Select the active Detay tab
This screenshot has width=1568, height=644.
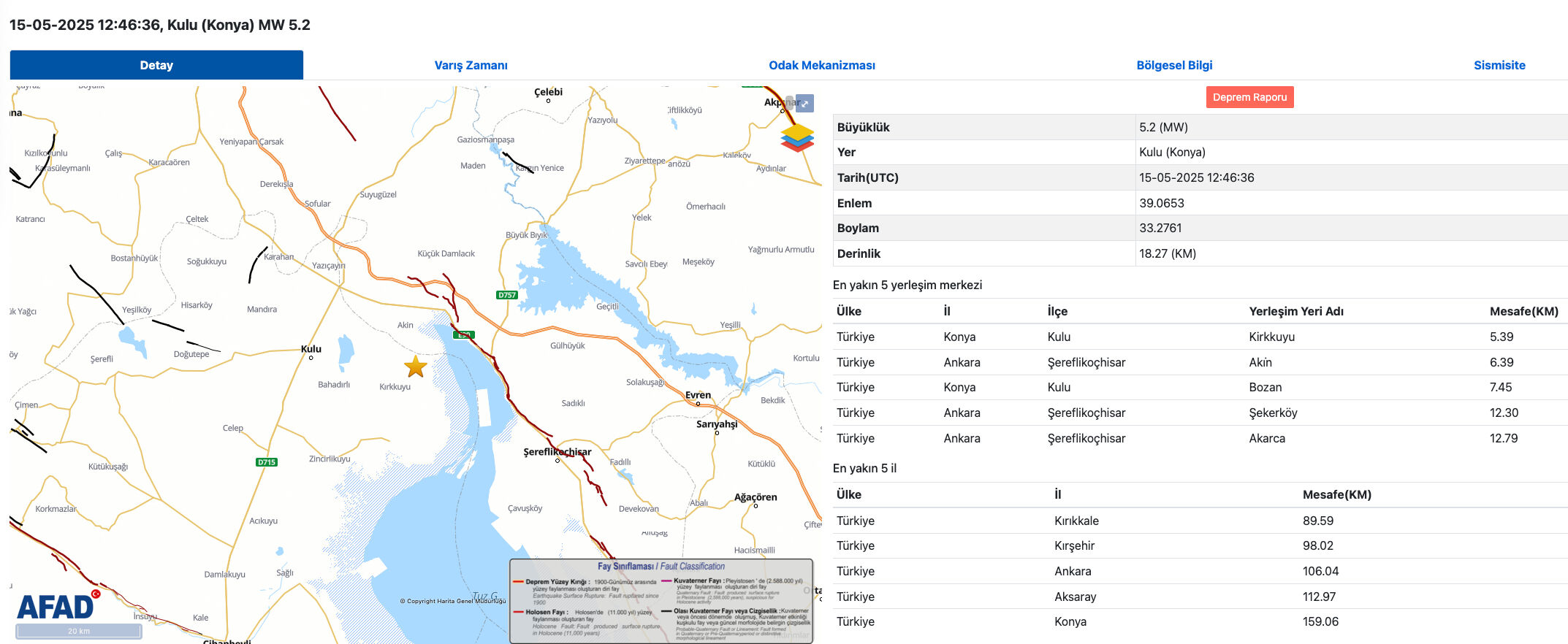tap(156, 65)
